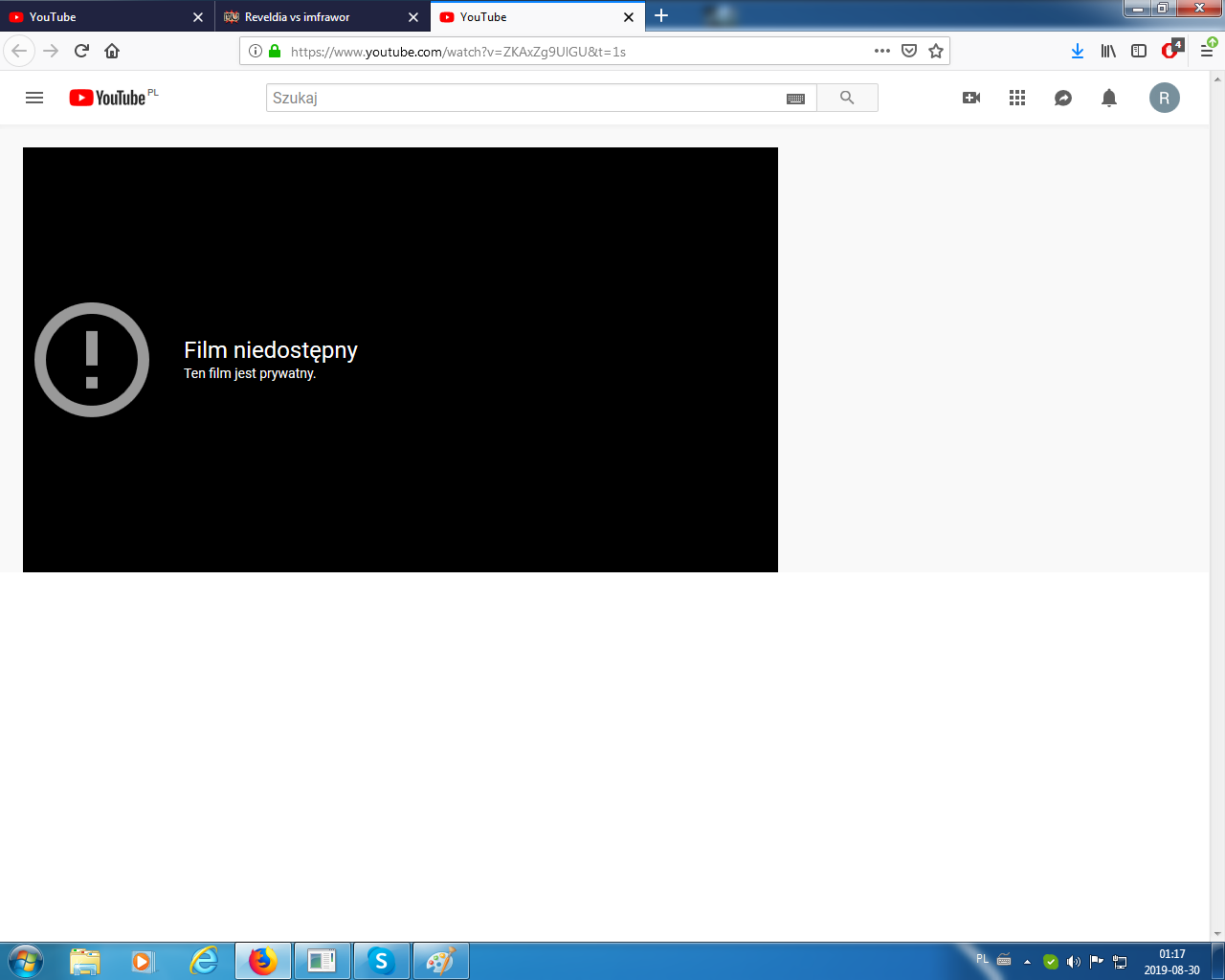Open Windows Explorer from taskbar
The width and height of the screenshot is (1225, 980).
pos(85,961)
